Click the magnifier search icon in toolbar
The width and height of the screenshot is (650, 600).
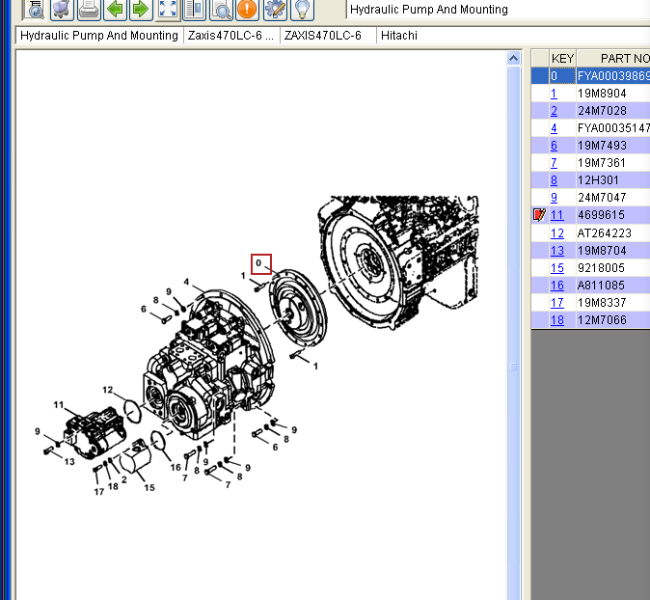click(221, 9)
